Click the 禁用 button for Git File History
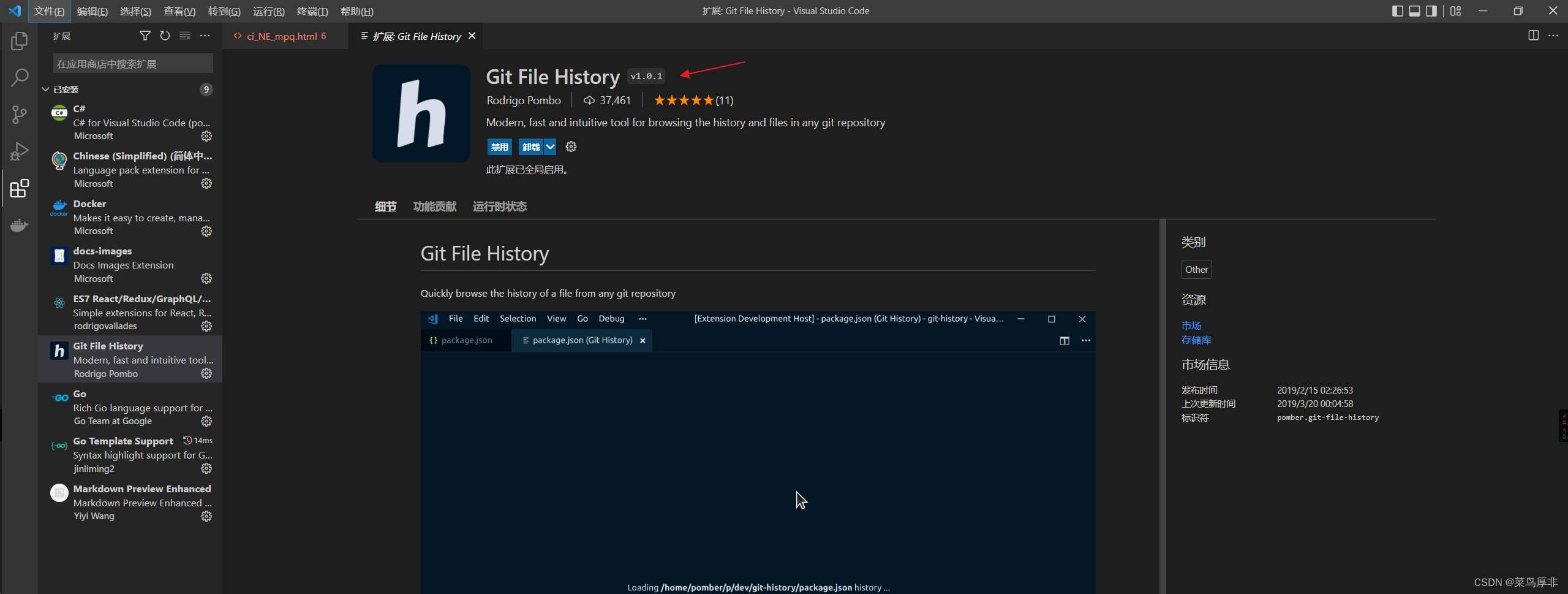Viewport: 1568px width, 594px height. (x=499, y=147)
